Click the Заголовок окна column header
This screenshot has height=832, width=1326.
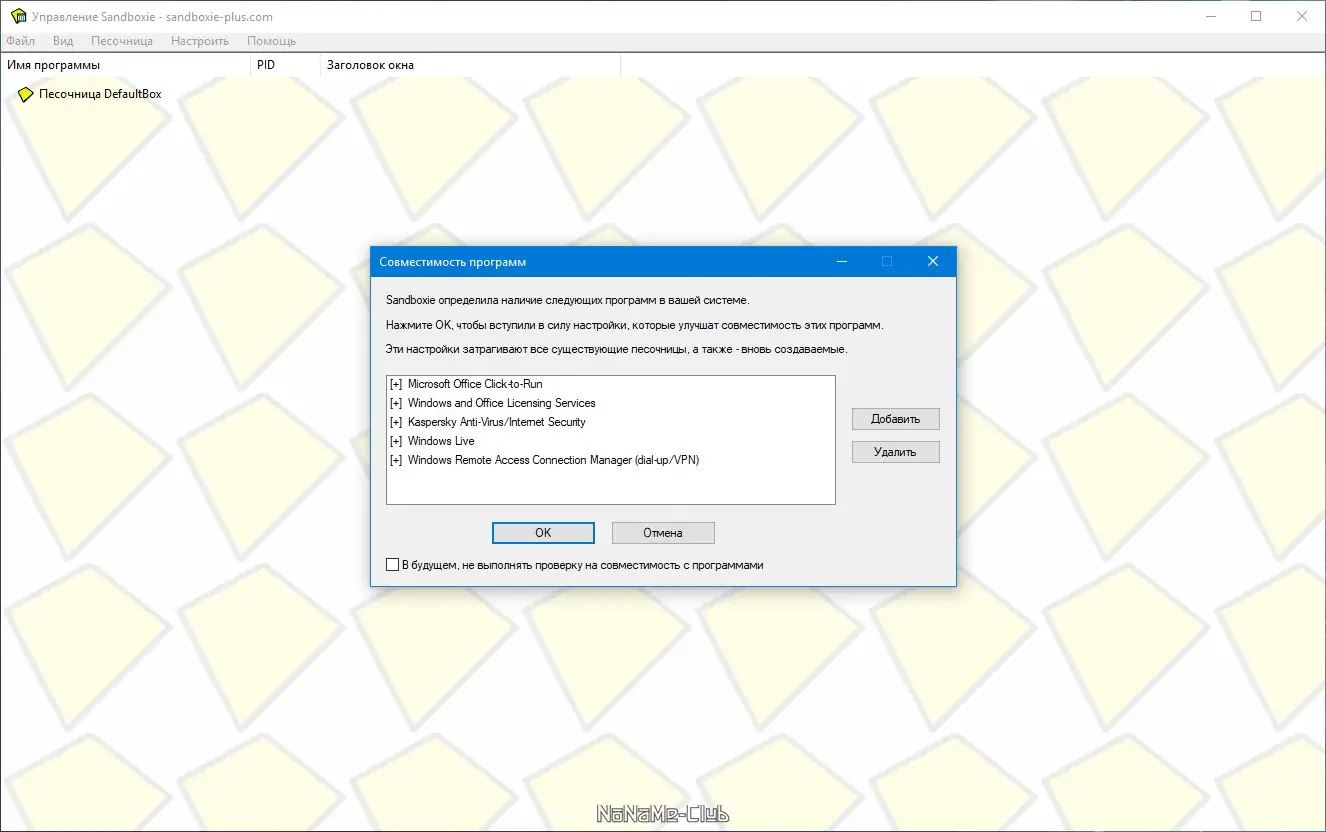470,65
